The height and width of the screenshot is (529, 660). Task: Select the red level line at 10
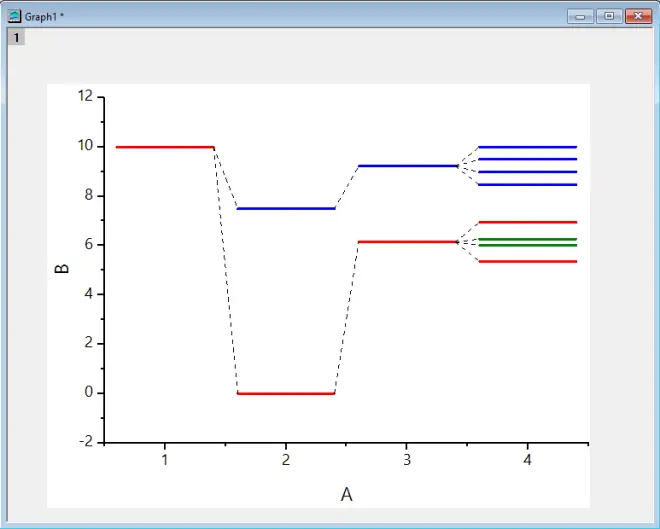(x=165, y=147)
